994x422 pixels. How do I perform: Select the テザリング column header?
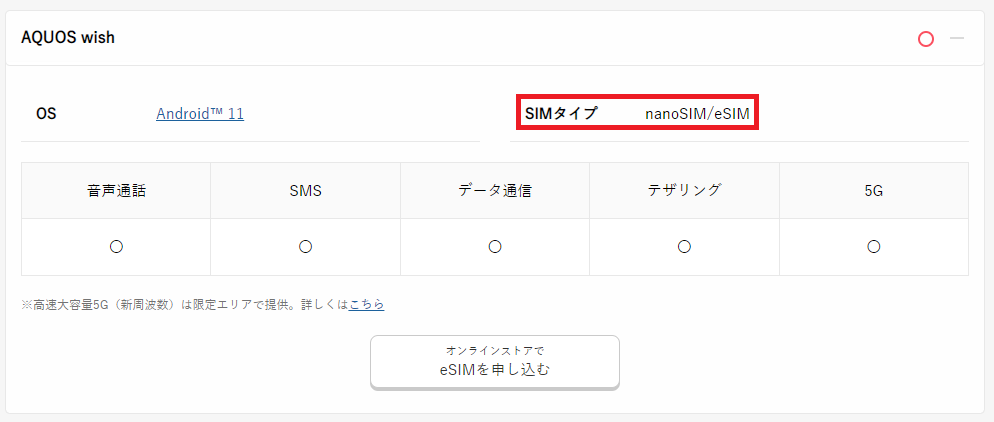pyautogui.click(x=684, y=191)
